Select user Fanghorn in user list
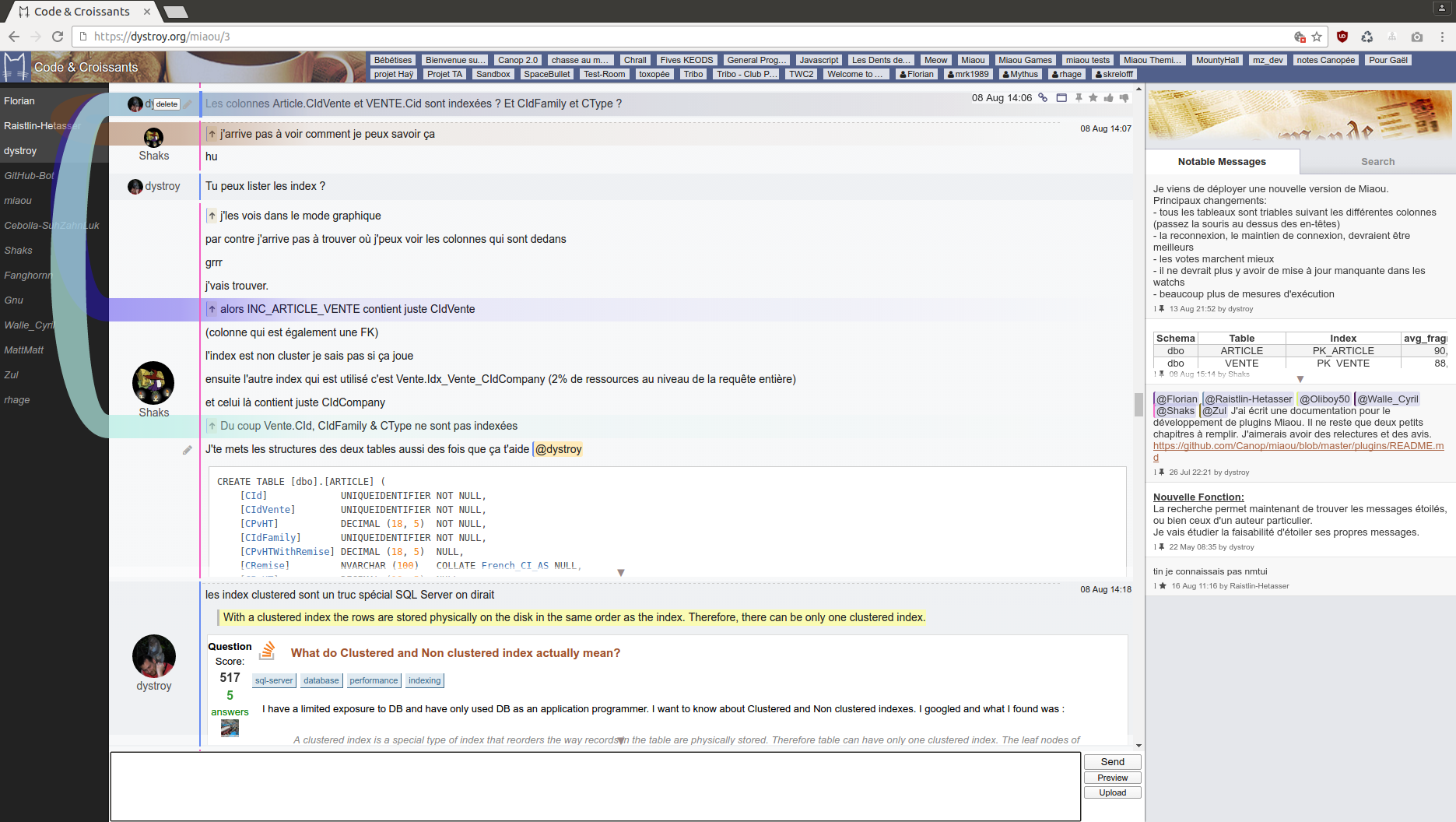Screen dimensions: 1456x822 [27, 275]
